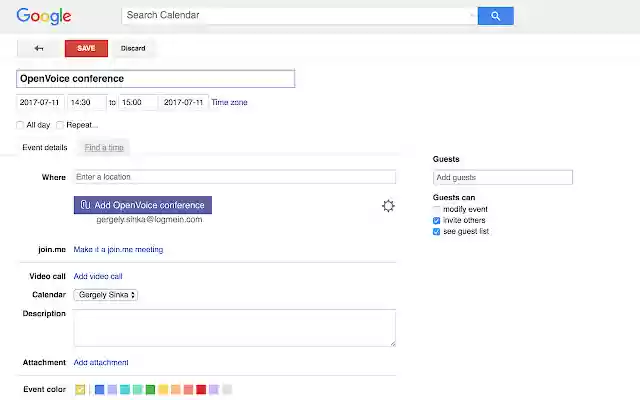Toggle the Repeat checkbox
Screen dimensions: 640x400
[x=60, y=125]
